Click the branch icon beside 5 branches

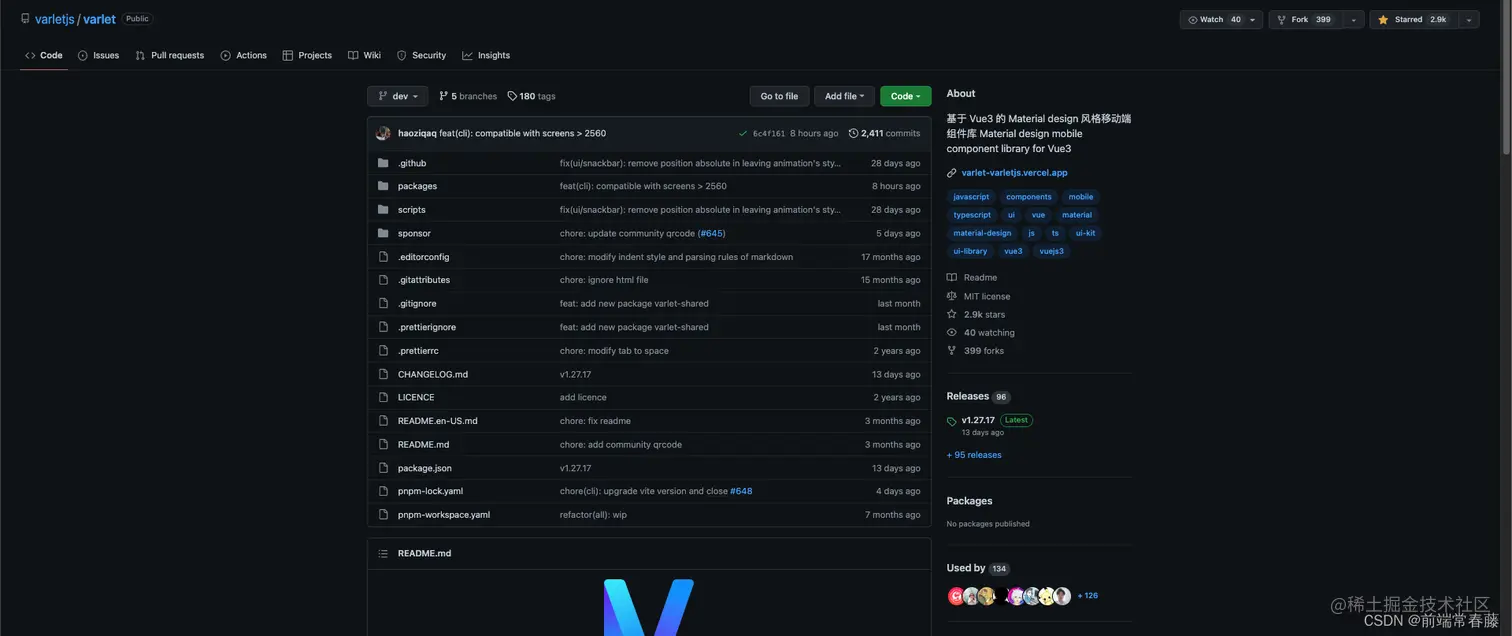point(444,96)
